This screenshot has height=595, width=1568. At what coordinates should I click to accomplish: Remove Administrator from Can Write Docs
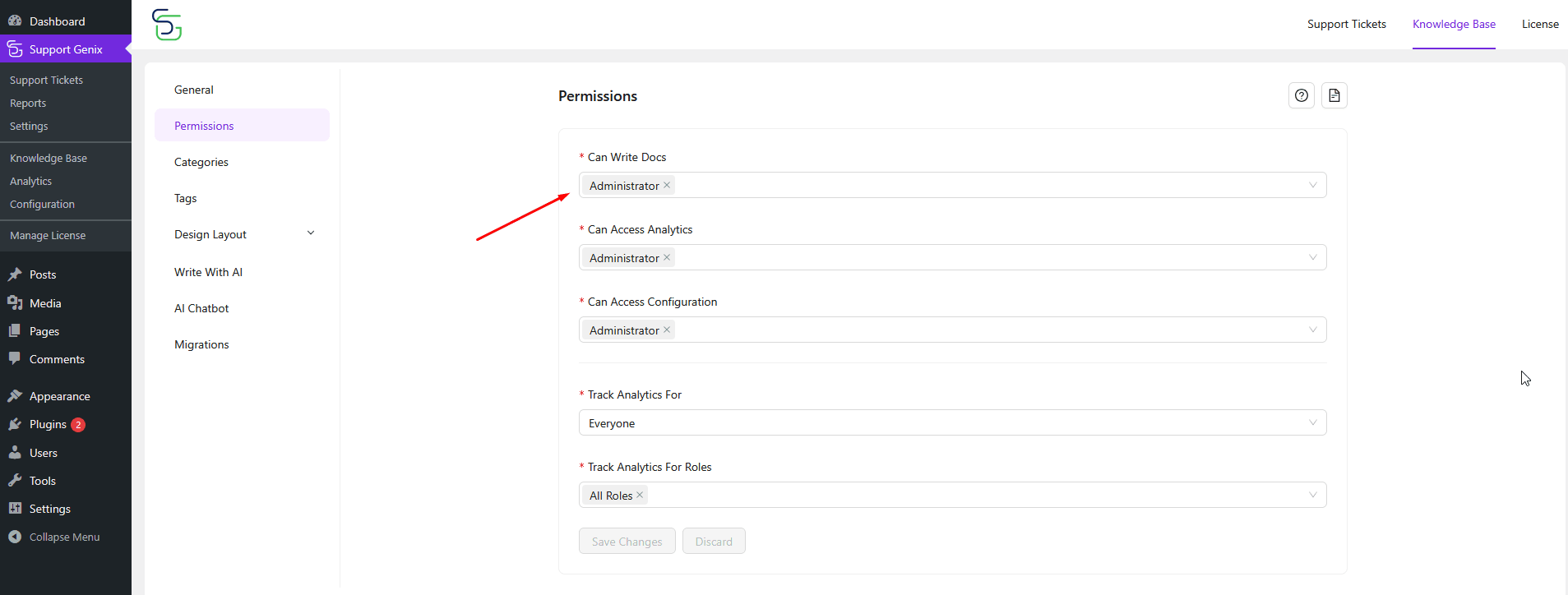667,185
